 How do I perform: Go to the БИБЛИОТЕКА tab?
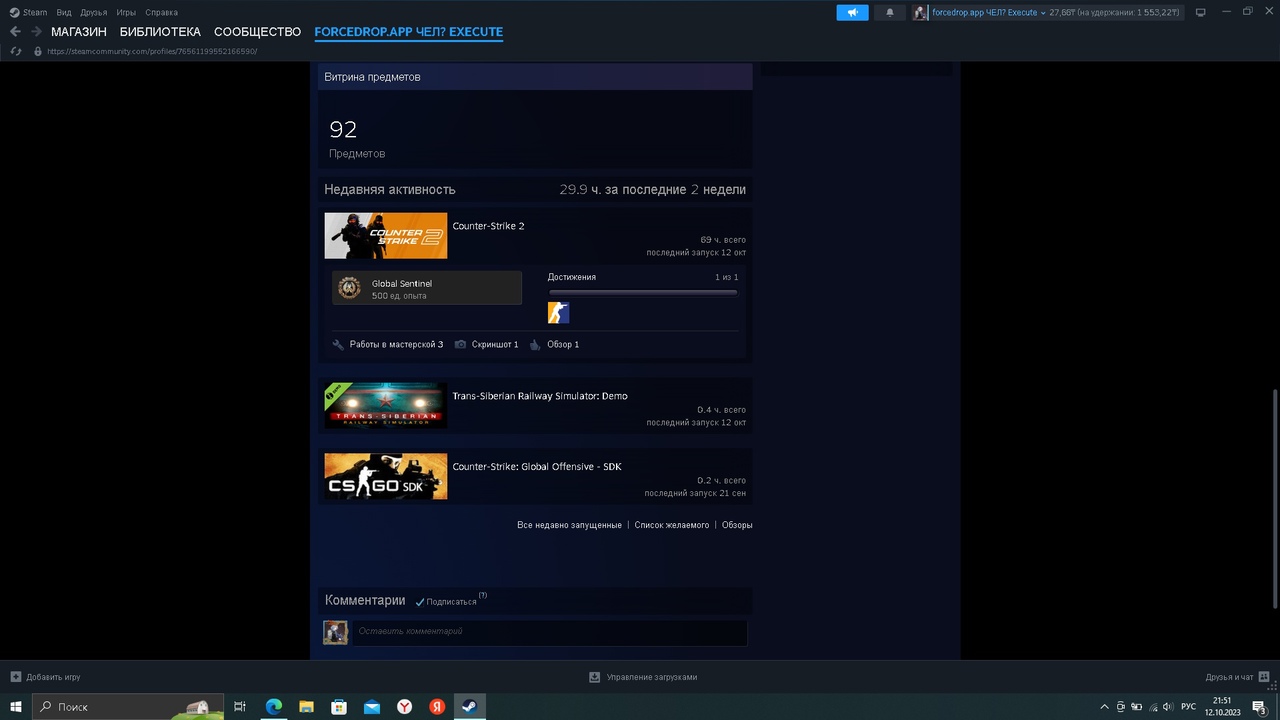click(160, 32)
